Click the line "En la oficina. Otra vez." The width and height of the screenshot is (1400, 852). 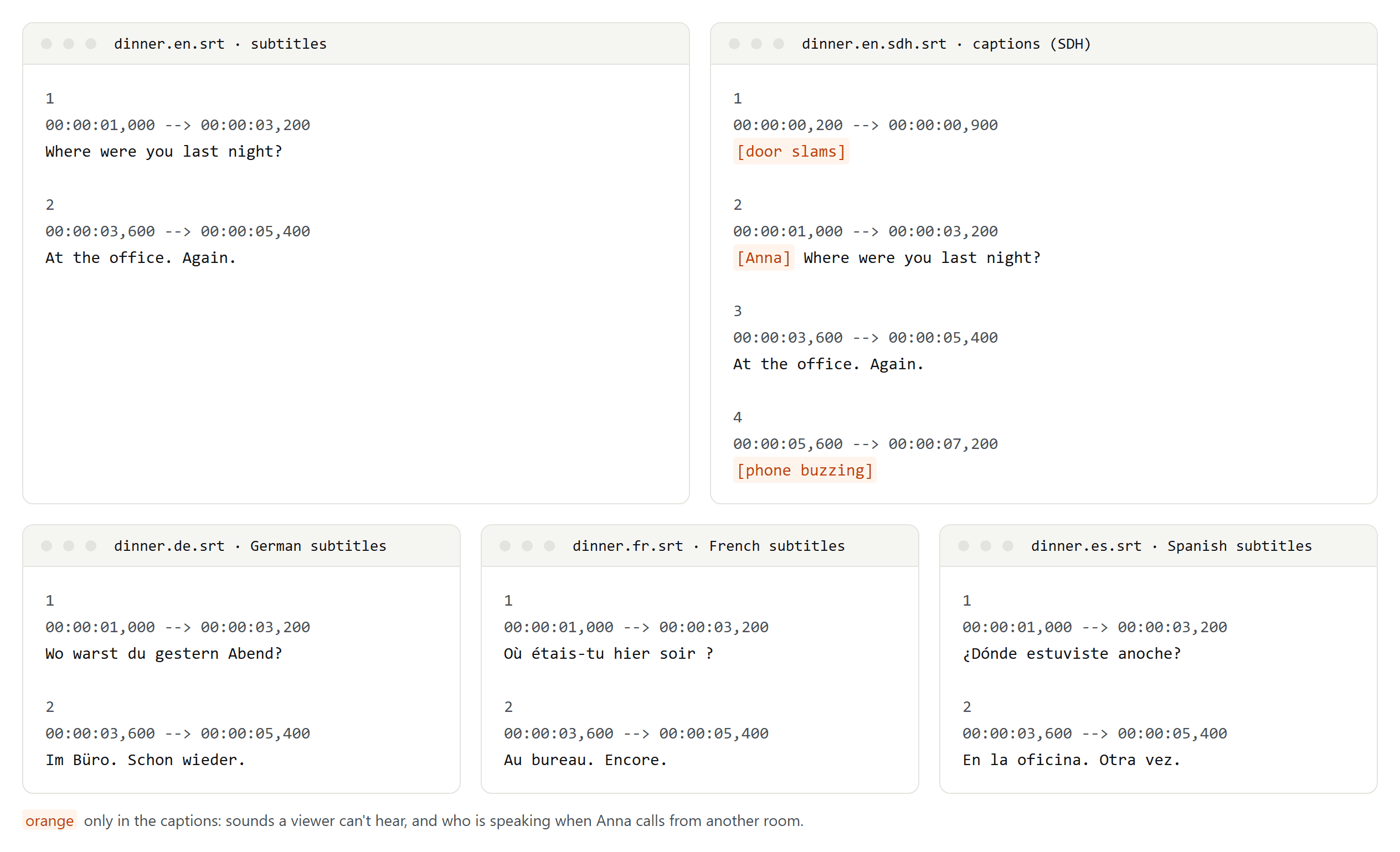(1072, 760)
